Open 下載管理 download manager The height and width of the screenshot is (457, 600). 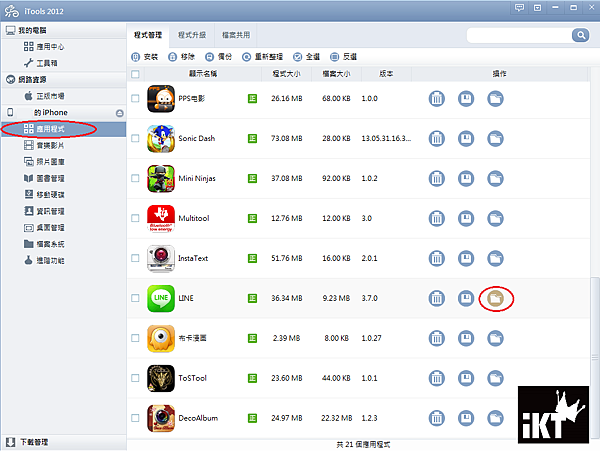(x=64, y=442)
